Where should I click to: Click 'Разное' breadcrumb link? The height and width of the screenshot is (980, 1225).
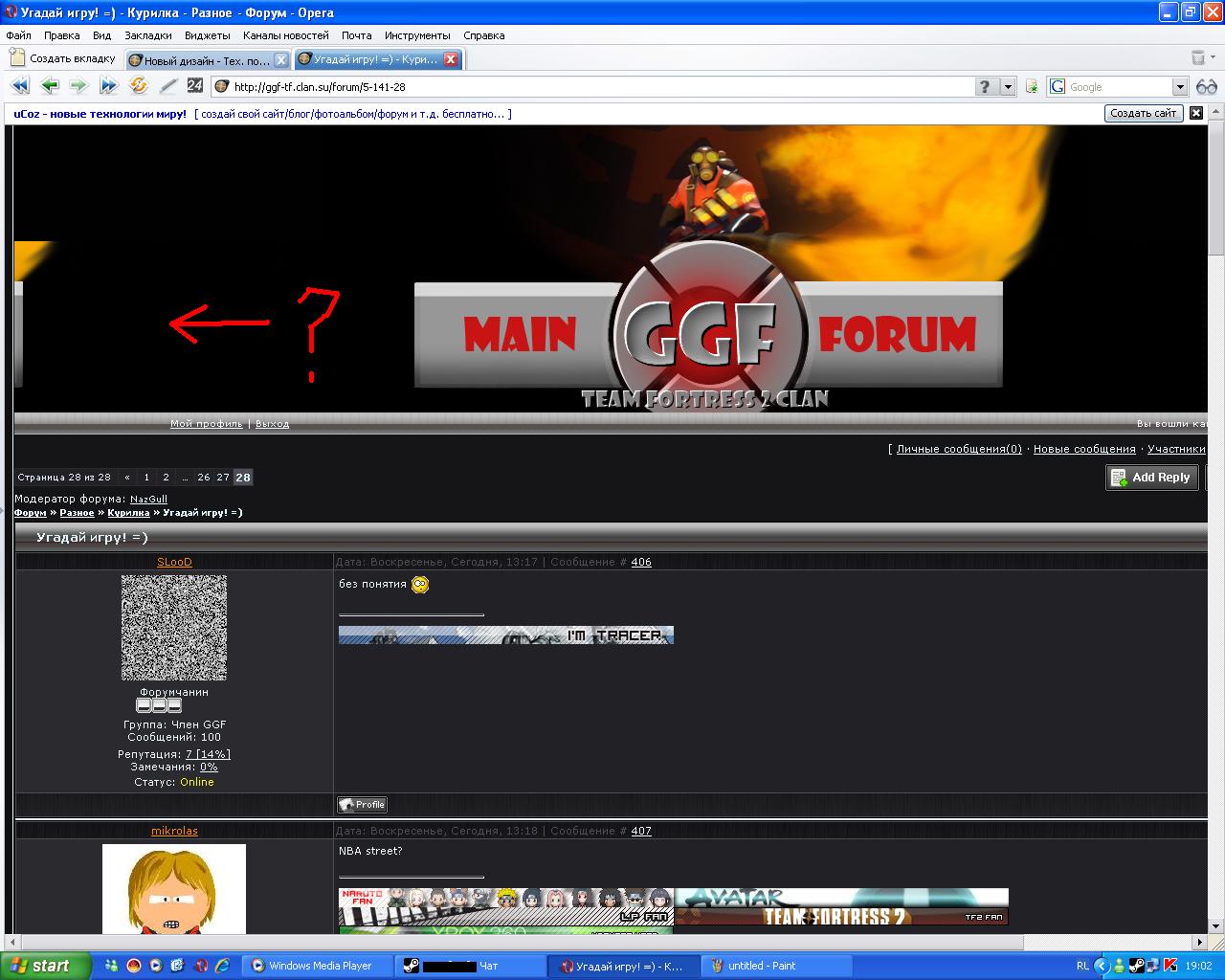[77, 513]
